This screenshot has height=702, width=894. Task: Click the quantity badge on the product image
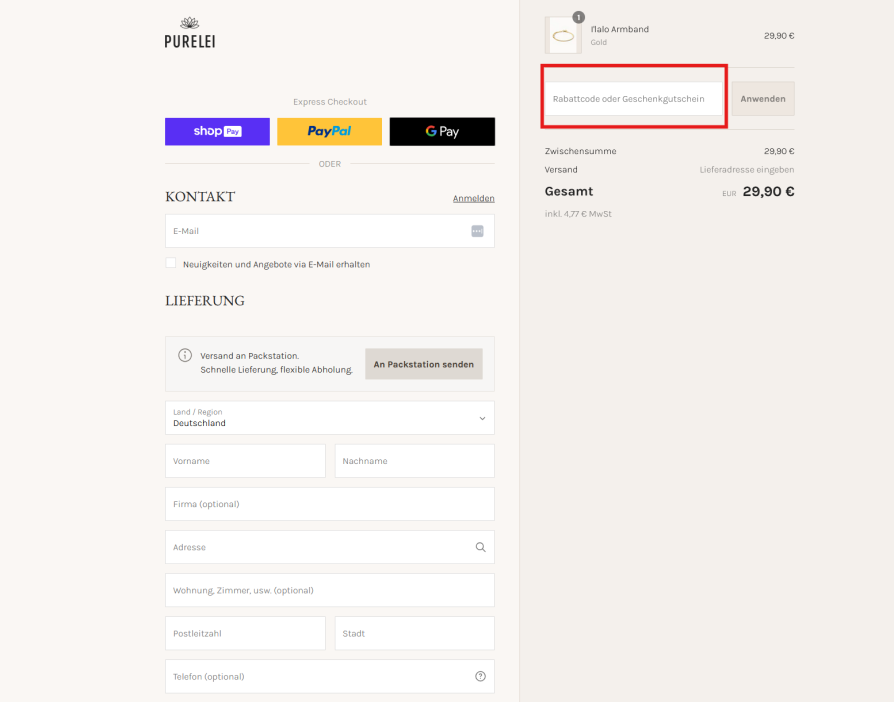point(578,18)
